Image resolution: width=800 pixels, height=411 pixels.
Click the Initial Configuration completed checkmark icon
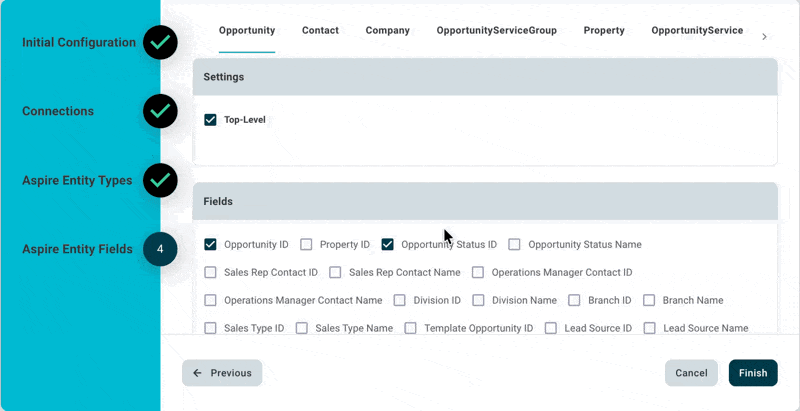(160, 42)
